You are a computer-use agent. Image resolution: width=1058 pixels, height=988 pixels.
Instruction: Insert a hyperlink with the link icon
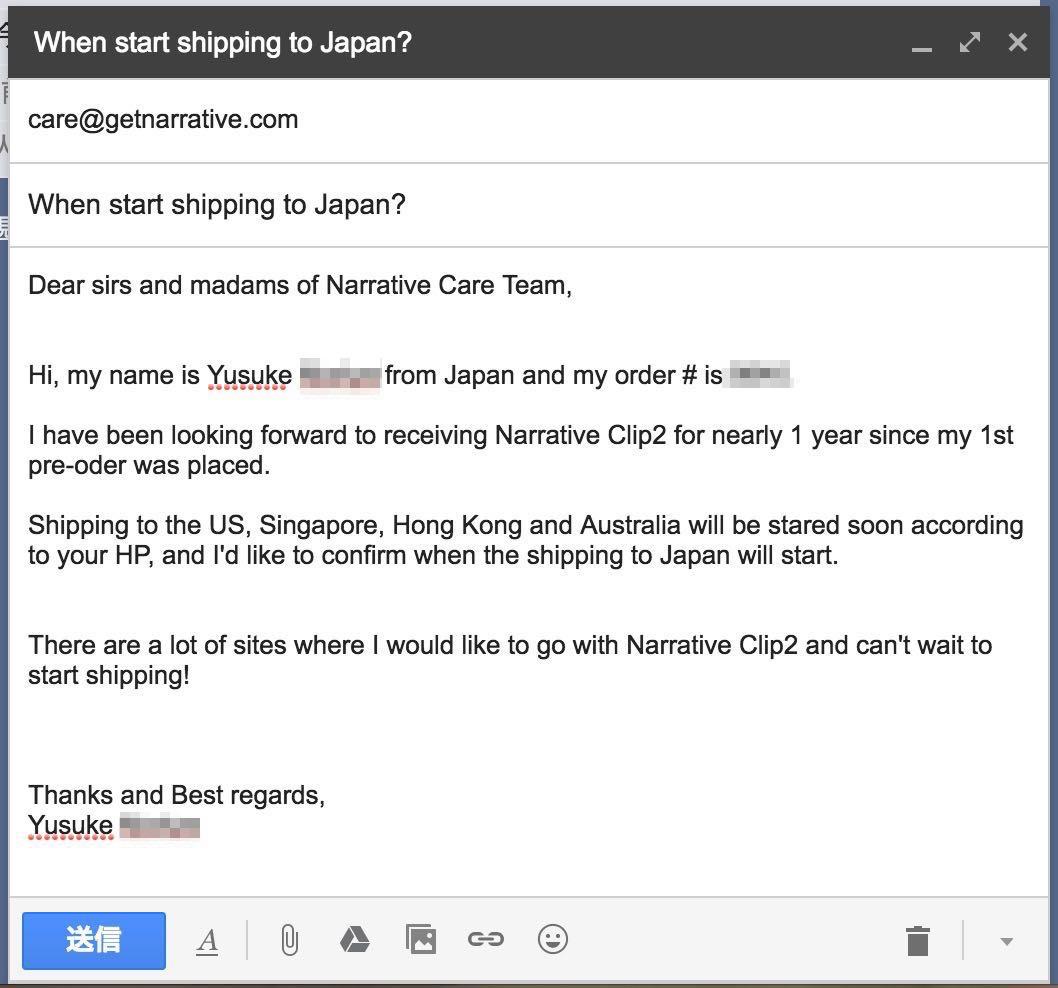pyautogui.click(x=486, y=939)
